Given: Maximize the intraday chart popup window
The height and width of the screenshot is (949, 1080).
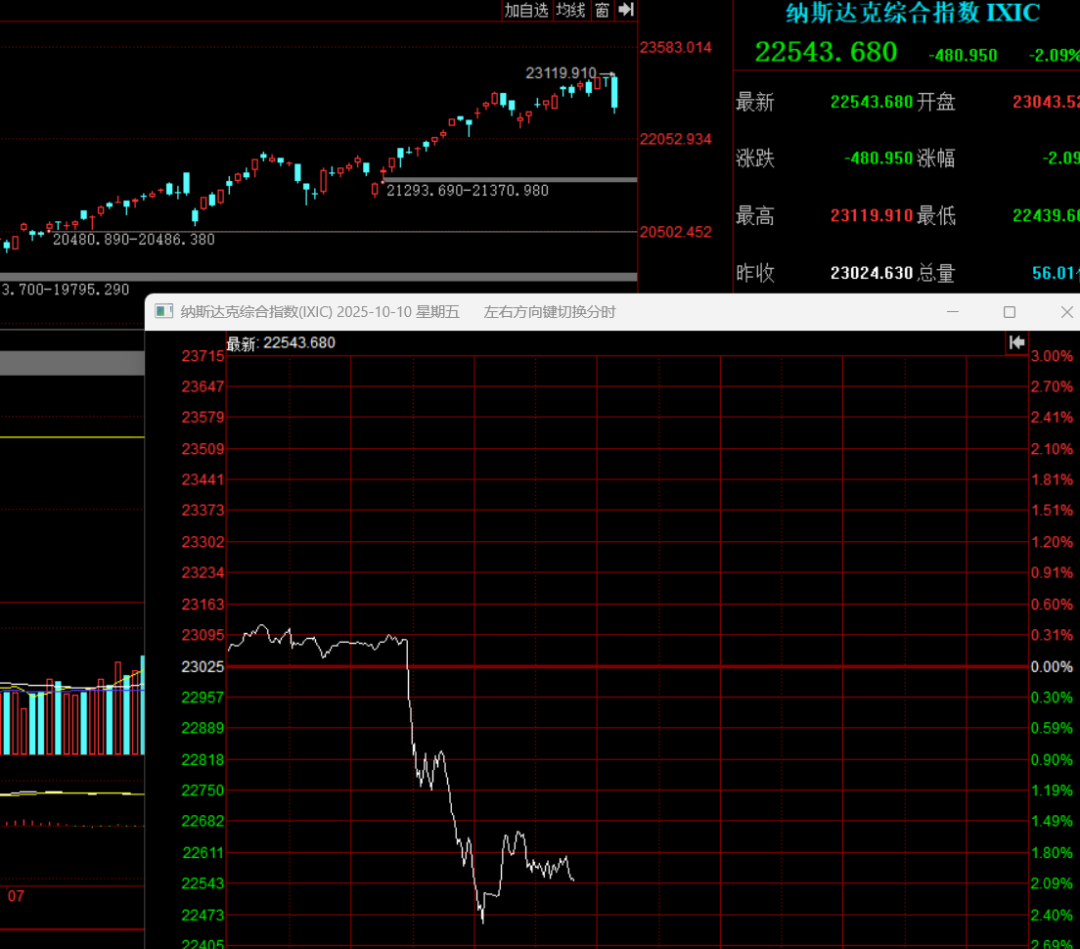Looking at the screenshot, I should coord(1009,312).
